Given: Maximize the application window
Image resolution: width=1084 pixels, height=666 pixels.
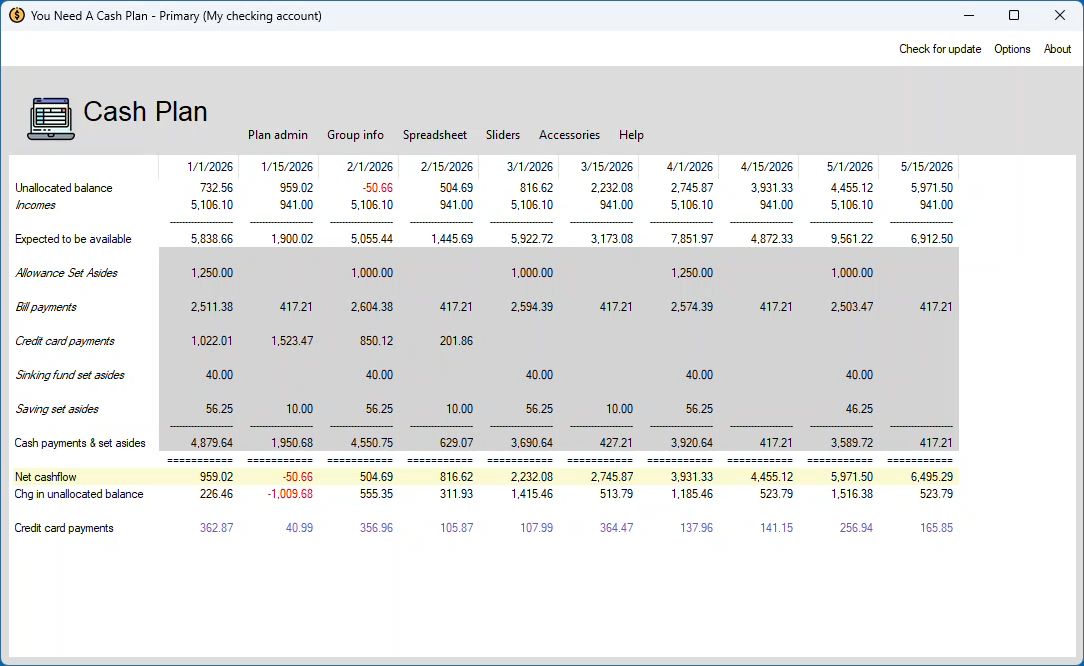Looking at the screenshot, I should point(1014,16).
